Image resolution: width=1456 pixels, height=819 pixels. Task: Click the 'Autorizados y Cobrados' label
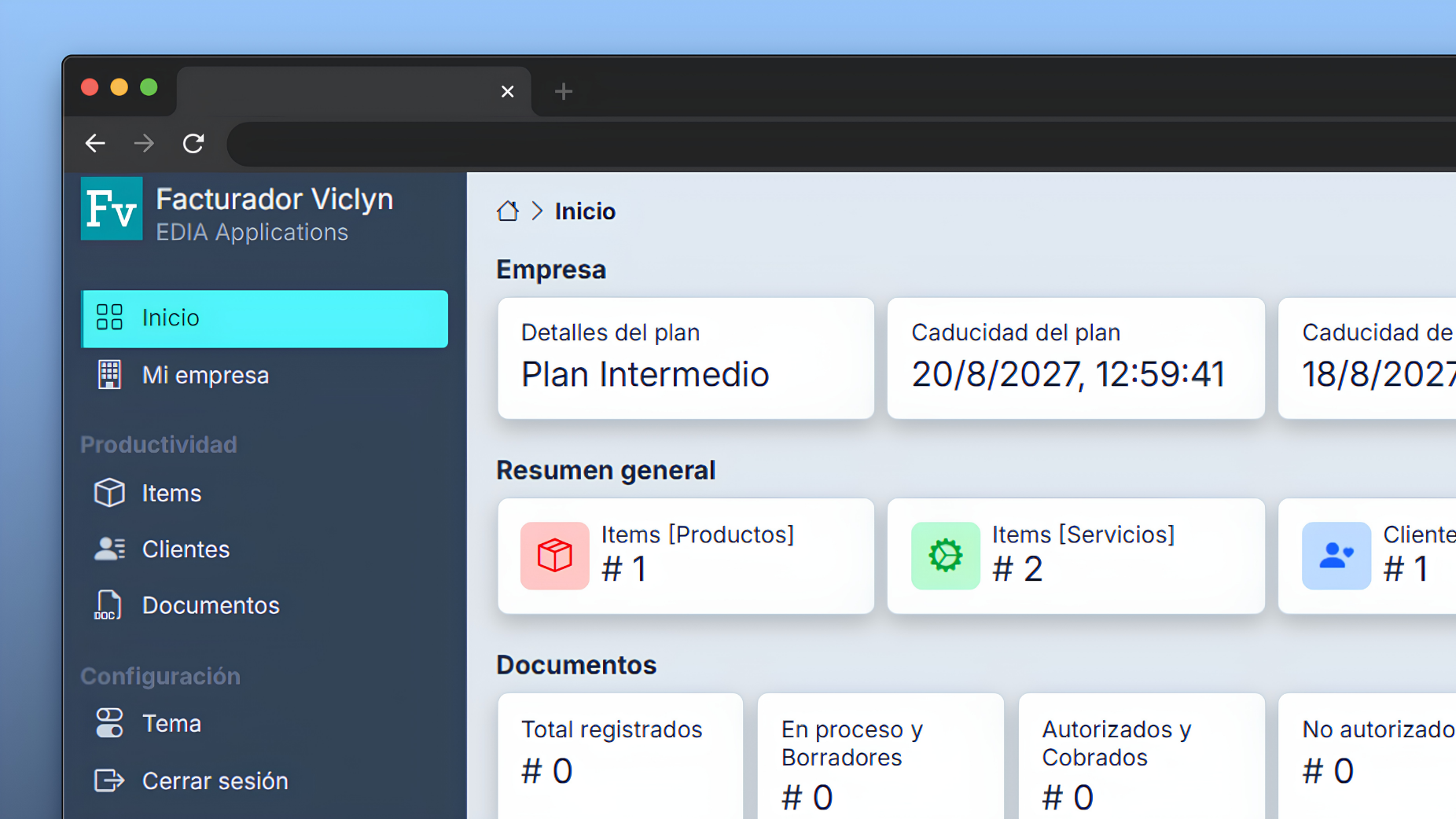click(1116, 744)
